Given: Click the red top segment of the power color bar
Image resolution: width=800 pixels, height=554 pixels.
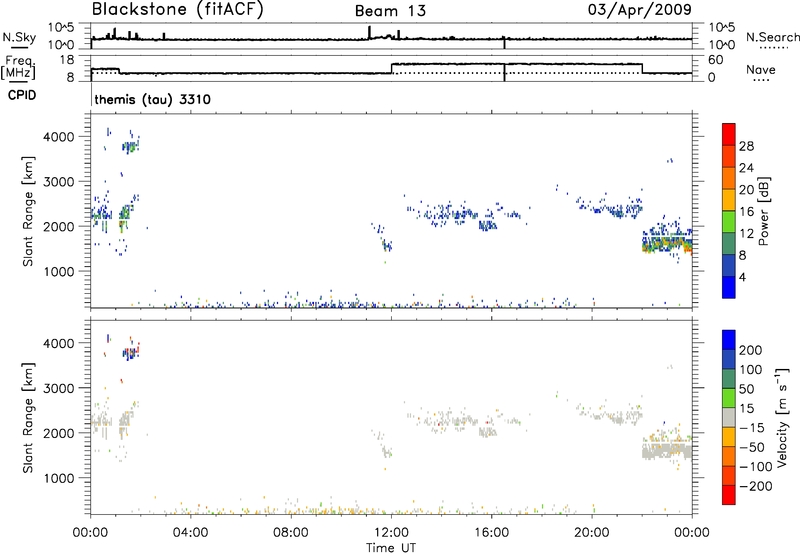Looking at the screenshot, I should pos(729,134).
